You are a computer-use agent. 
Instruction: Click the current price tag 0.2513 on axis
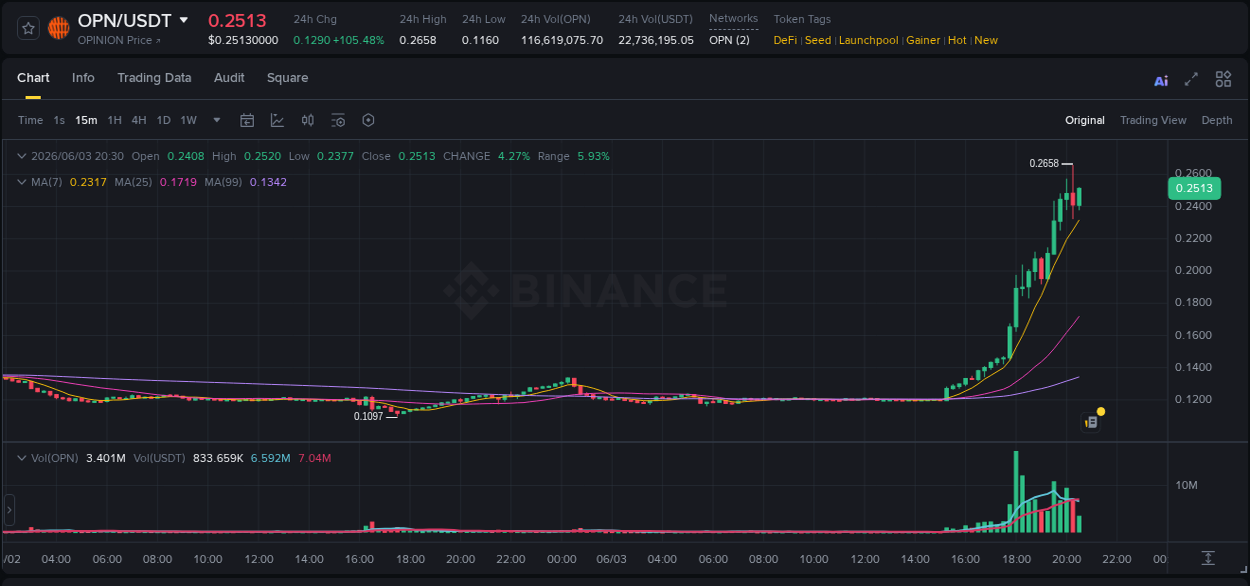[1193, 188]
